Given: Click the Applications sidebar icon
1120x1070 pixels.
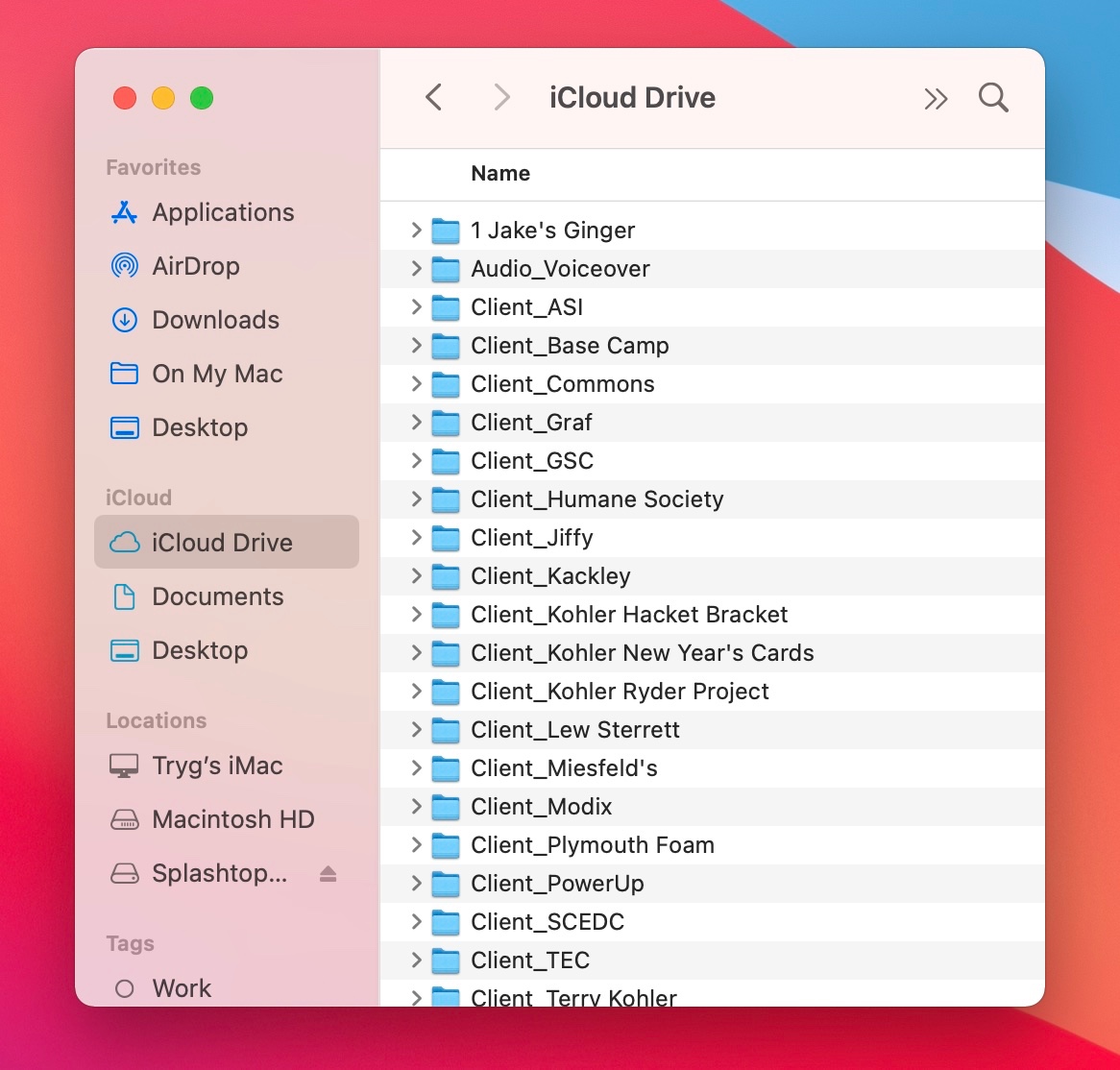Looking at the screenshot, I should coord(124,212).
